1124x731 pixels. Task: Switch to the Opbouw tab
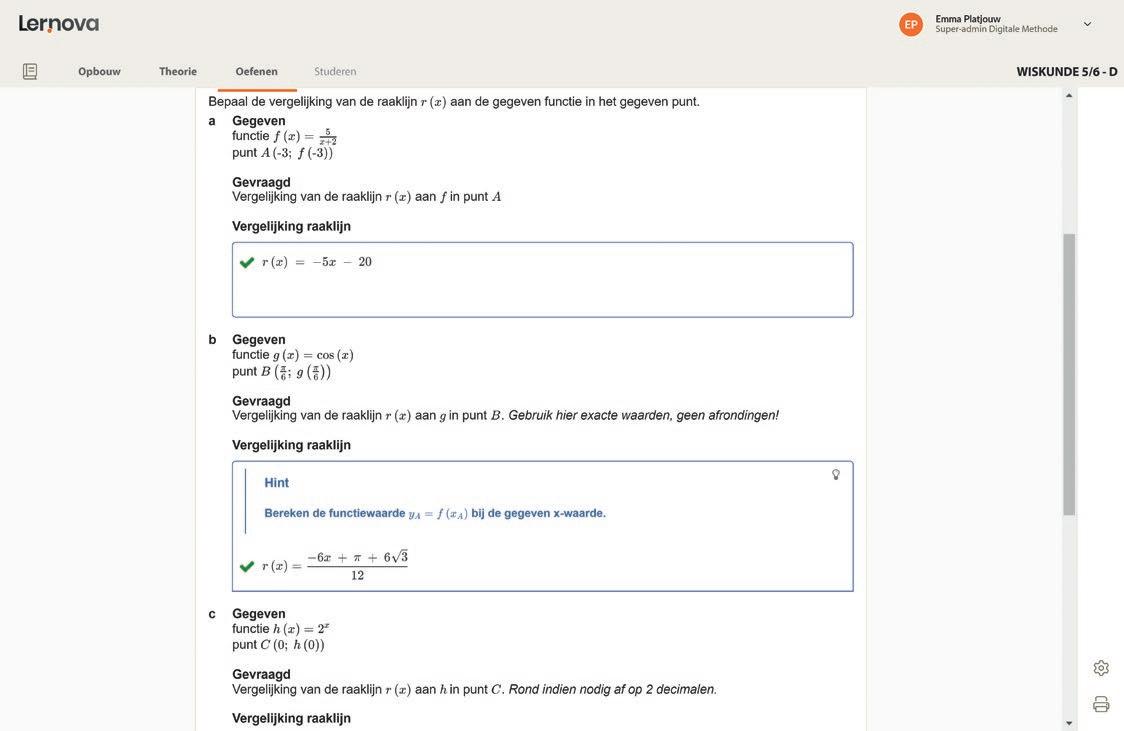pyautogui.click(x=99, y=71)
